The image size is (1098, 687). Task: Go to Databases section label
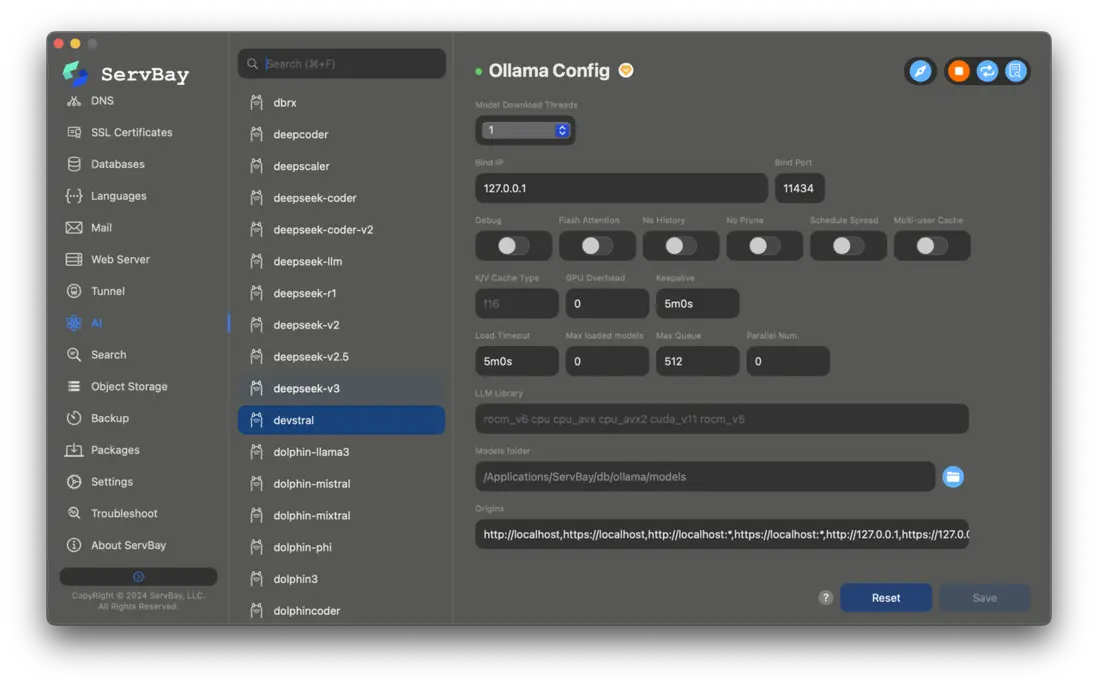coord(118,164)
